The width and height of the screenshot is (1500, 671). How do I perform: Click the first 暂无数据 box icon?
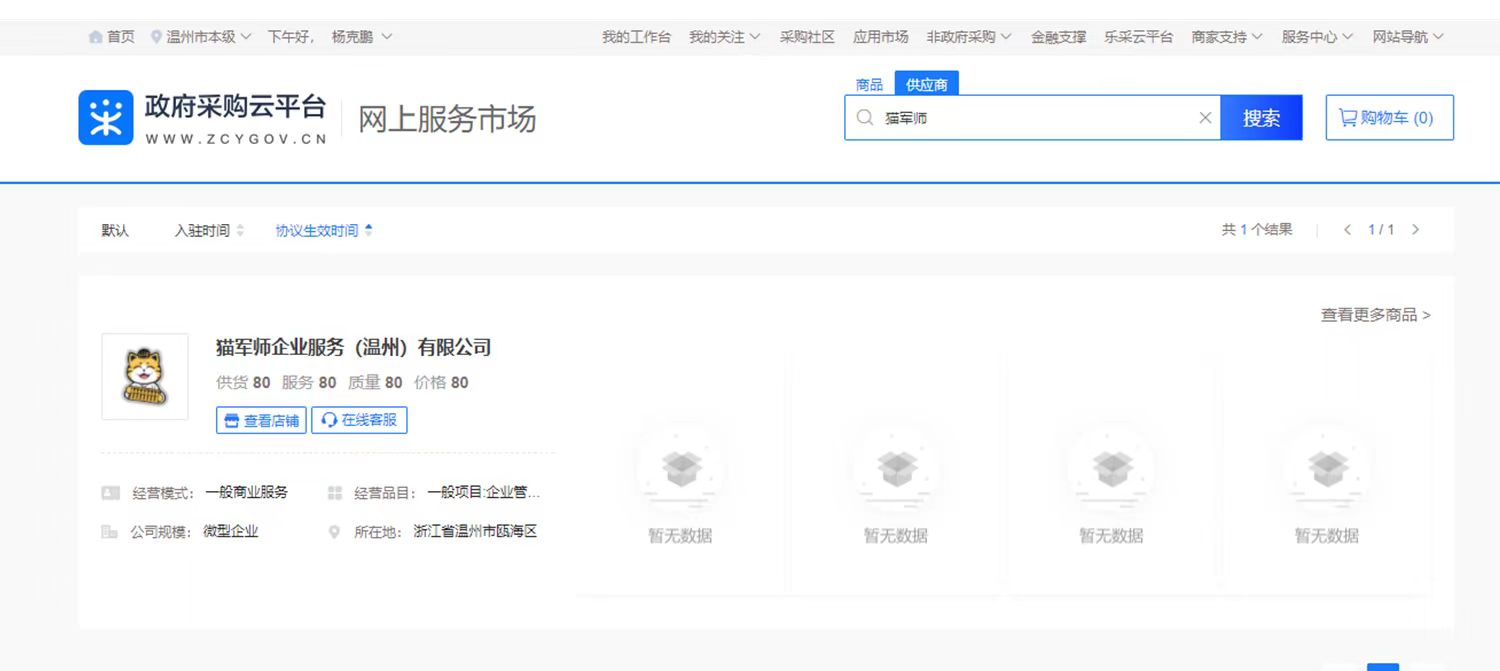681,468
